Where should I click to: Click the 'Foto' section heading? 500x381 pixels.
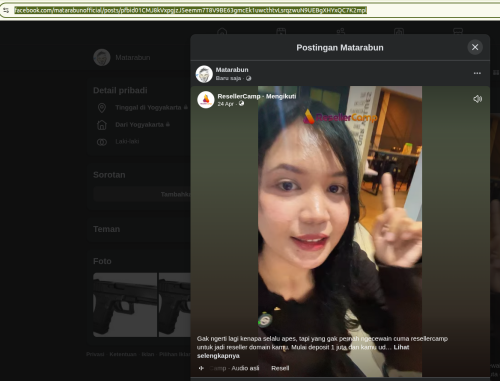(x=102, y=261)
